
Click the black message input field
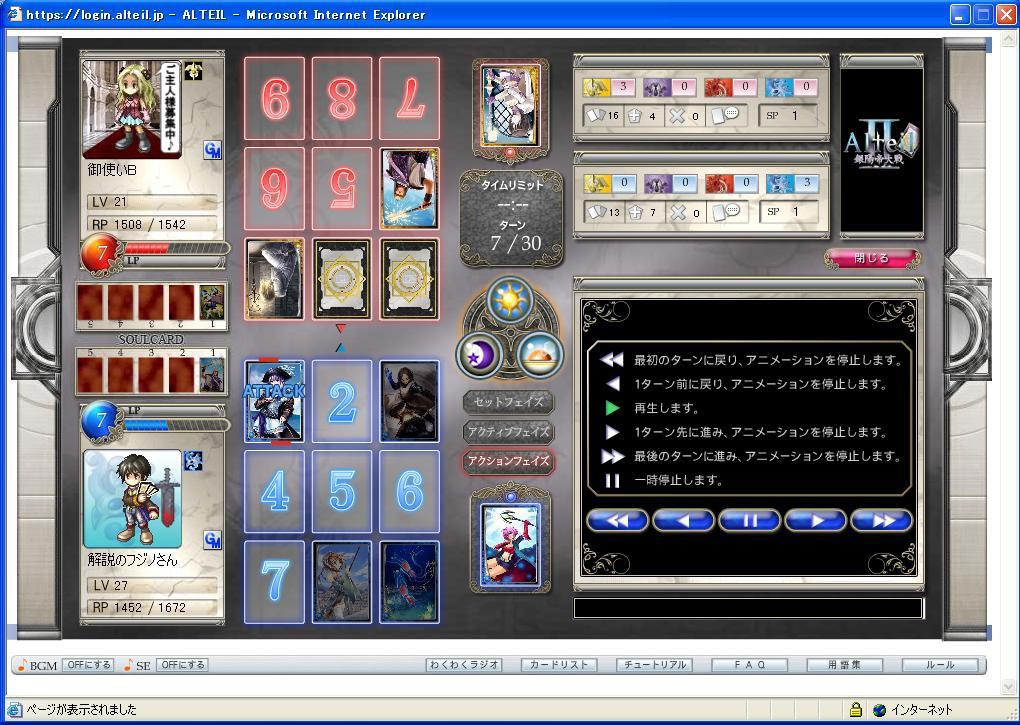click(748, 608)
